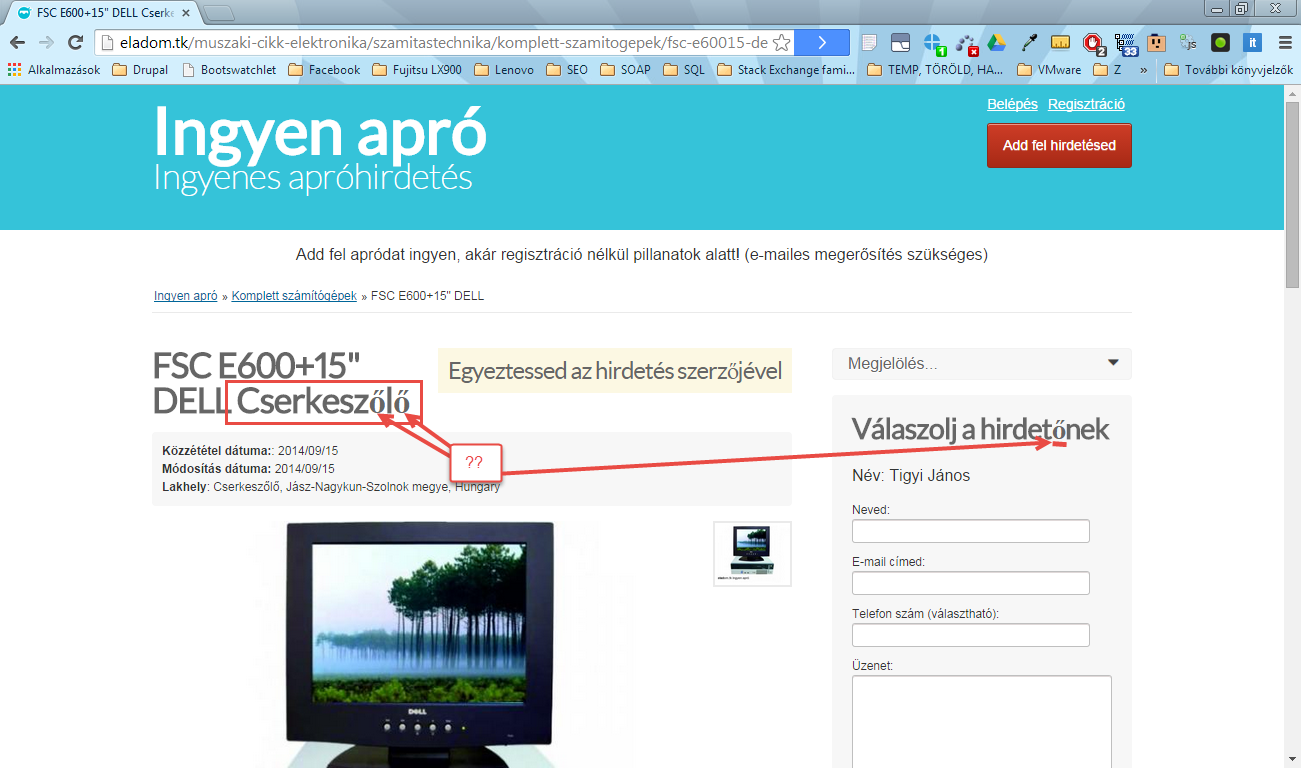Open the SQL bookmark folder

pyautogui.click(x=684, y=70)
